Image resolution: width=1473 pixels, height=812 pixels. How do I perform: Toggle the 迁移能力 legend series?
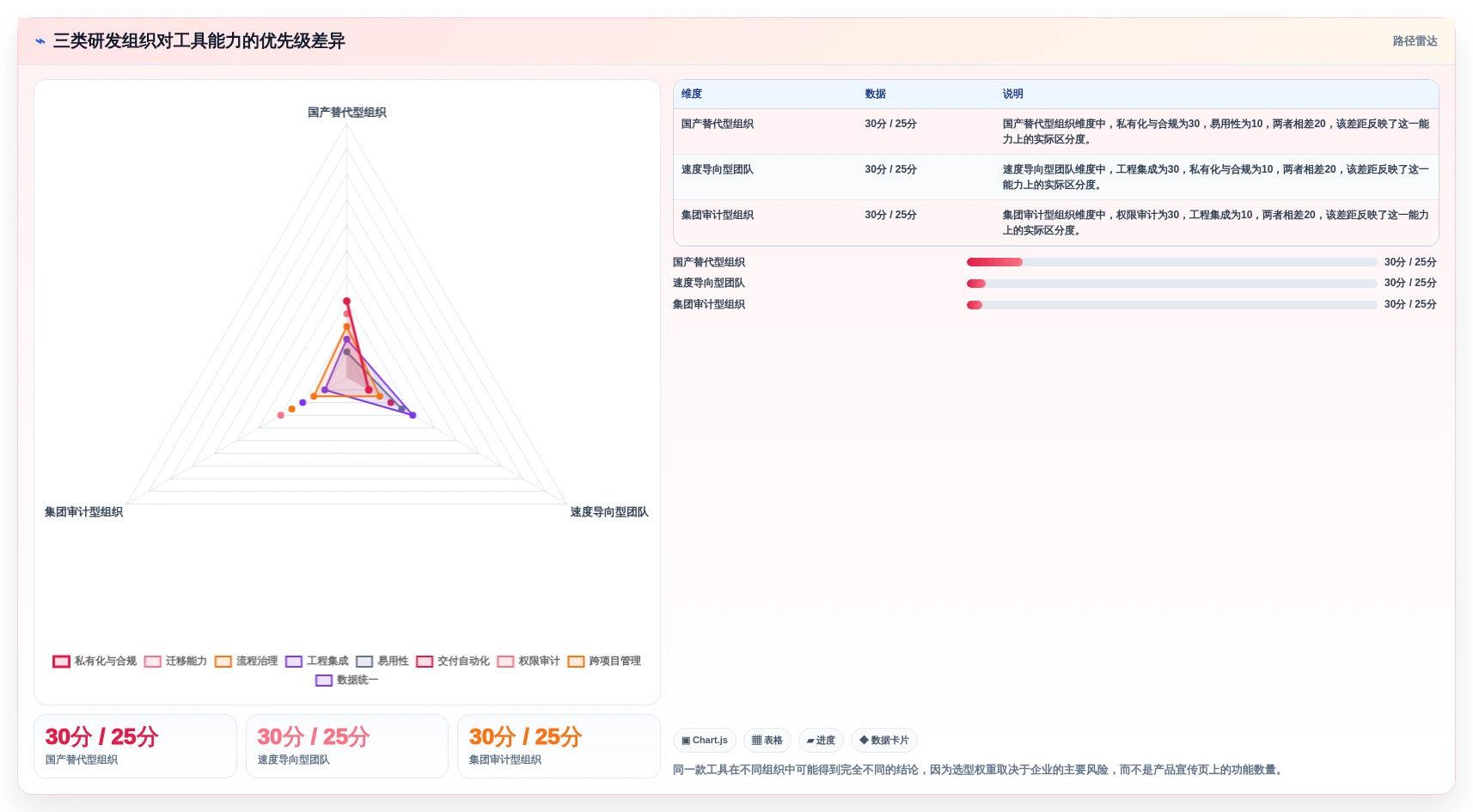pyautogui.click(x=176, y=661)
